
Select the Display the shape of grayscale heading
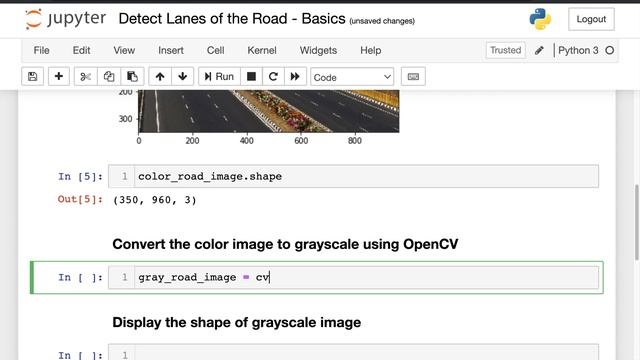[x=237, y=322]
